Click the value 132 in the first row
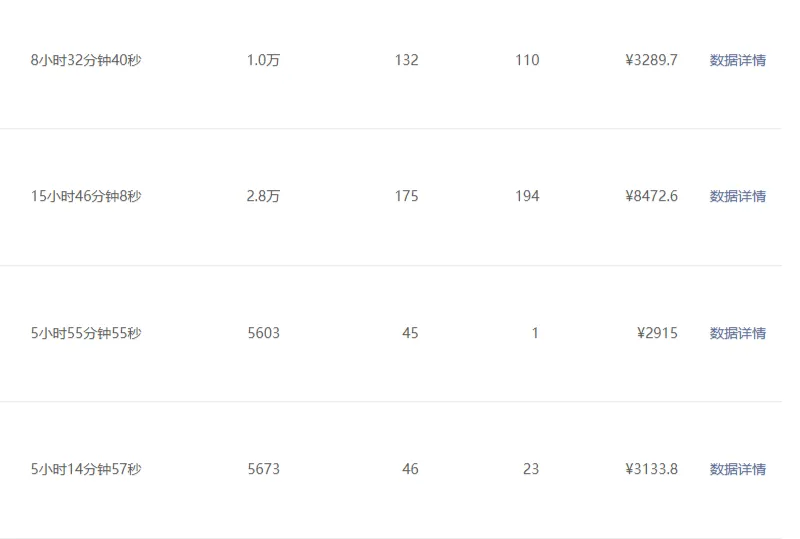 pyautogui.click(x=406, y=60)
